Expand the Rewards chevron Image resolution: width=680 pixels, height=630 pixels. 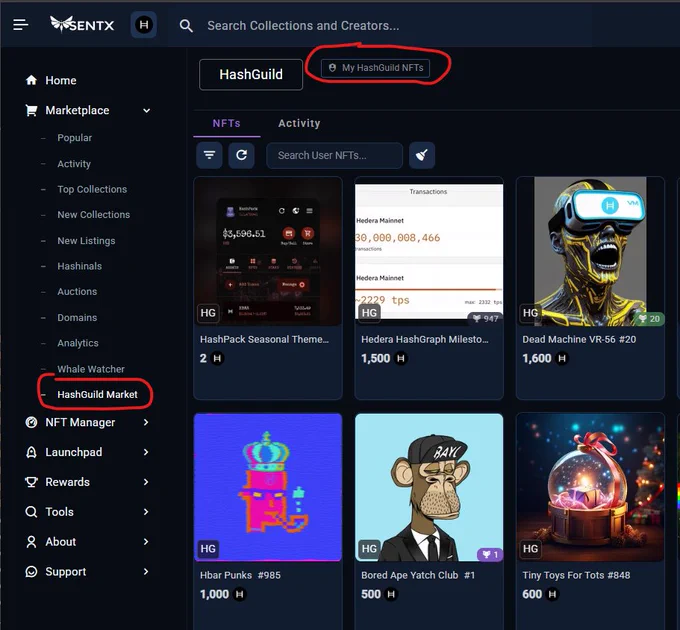pos(146,482)
